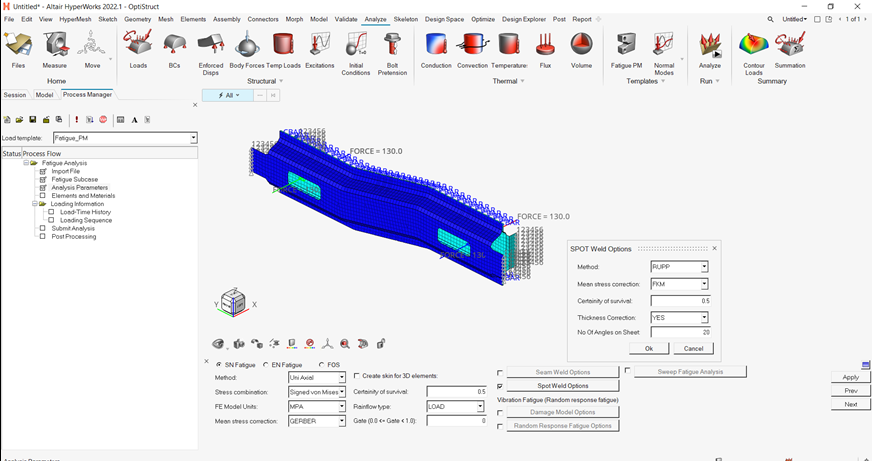The image size is (872, 461).
Task: Select the EN Fatigue radio button
Action: click(266, 364)
